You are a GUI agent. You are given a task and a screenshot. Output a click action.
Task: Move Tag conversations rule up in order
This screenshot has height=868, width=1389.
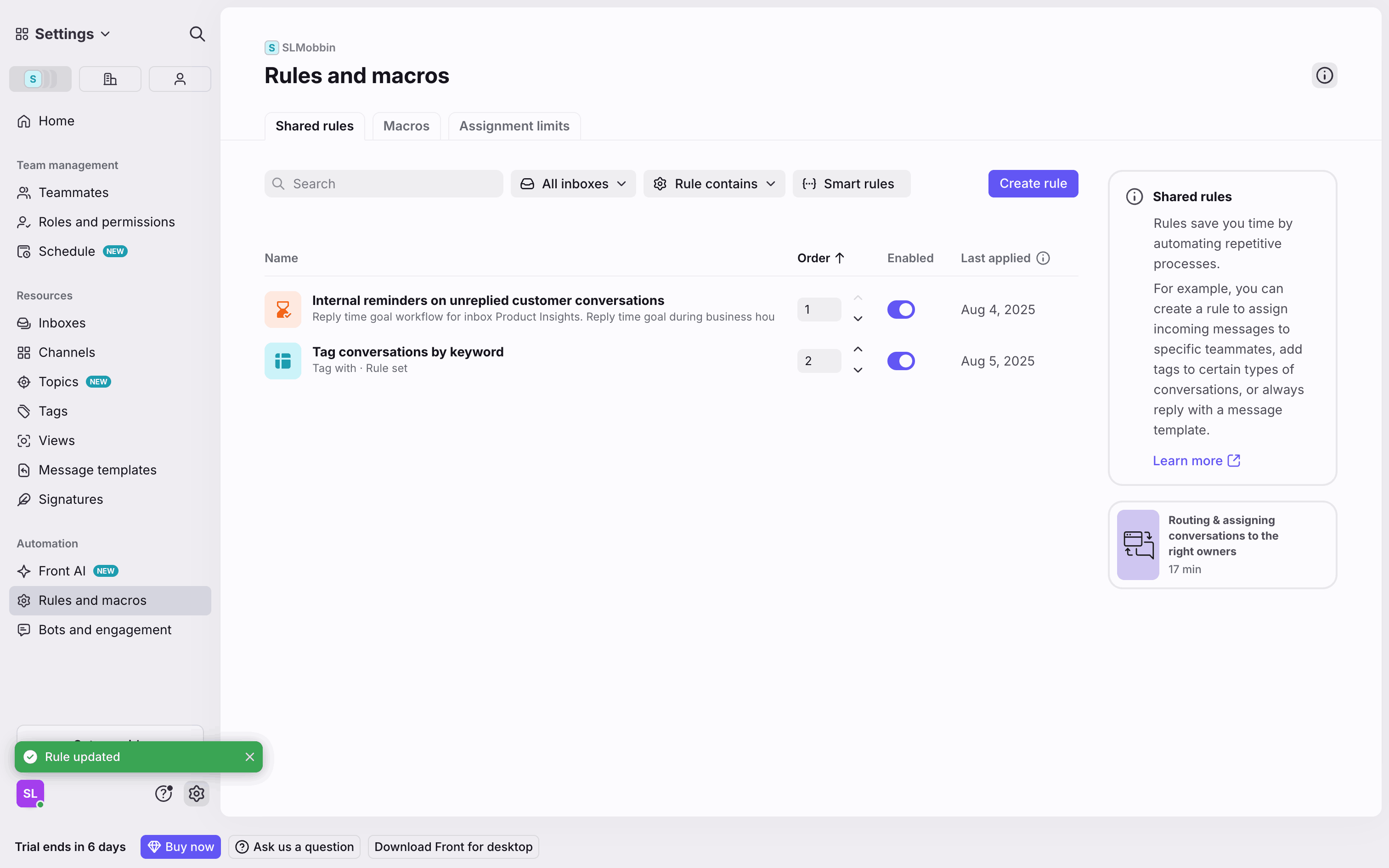[858, 349]
